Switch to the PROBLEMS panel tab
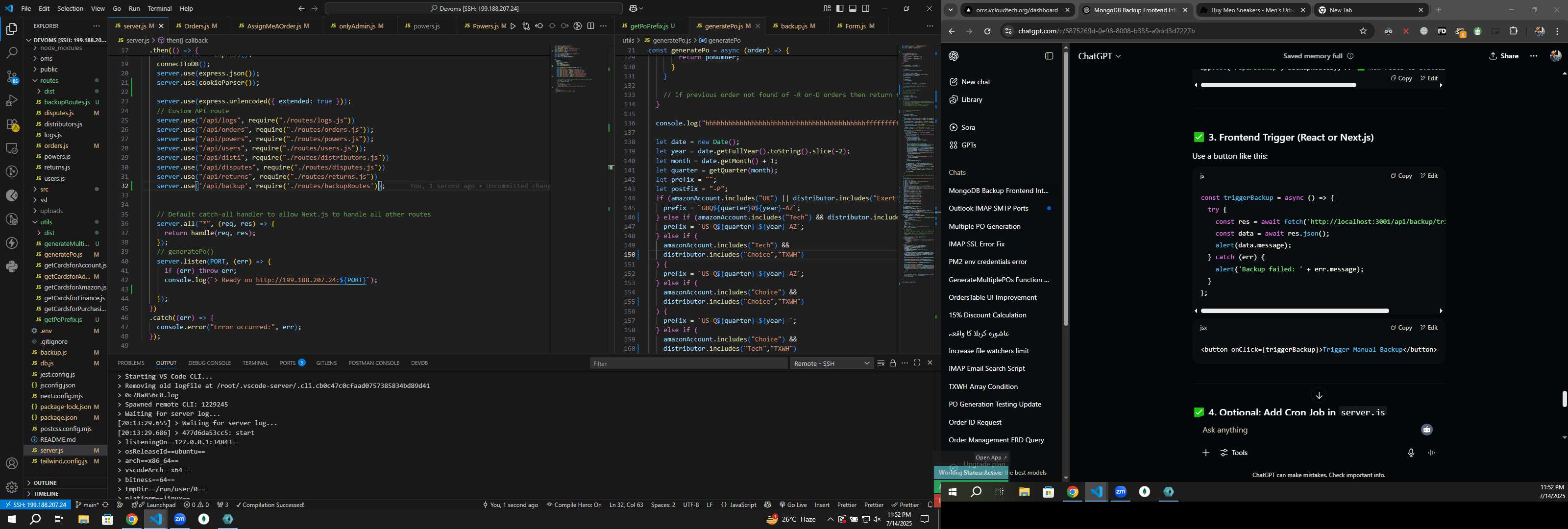Viewport: 1568px width, 529px height. (x=131, y=363)
